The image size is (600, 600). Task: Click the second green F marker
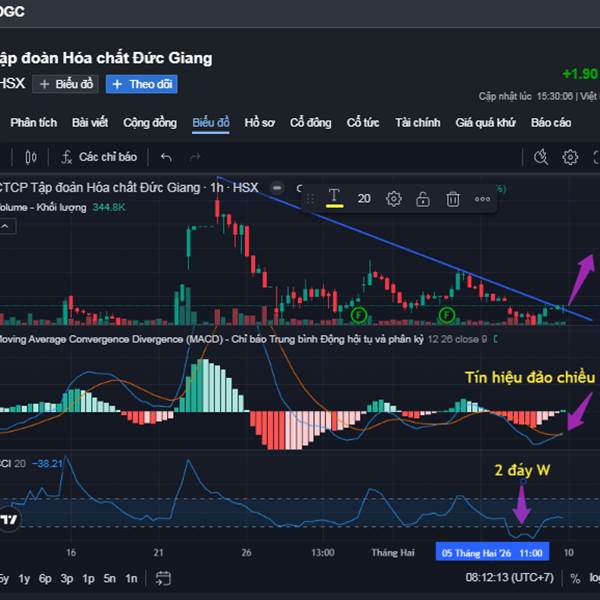tap(447, 315)
